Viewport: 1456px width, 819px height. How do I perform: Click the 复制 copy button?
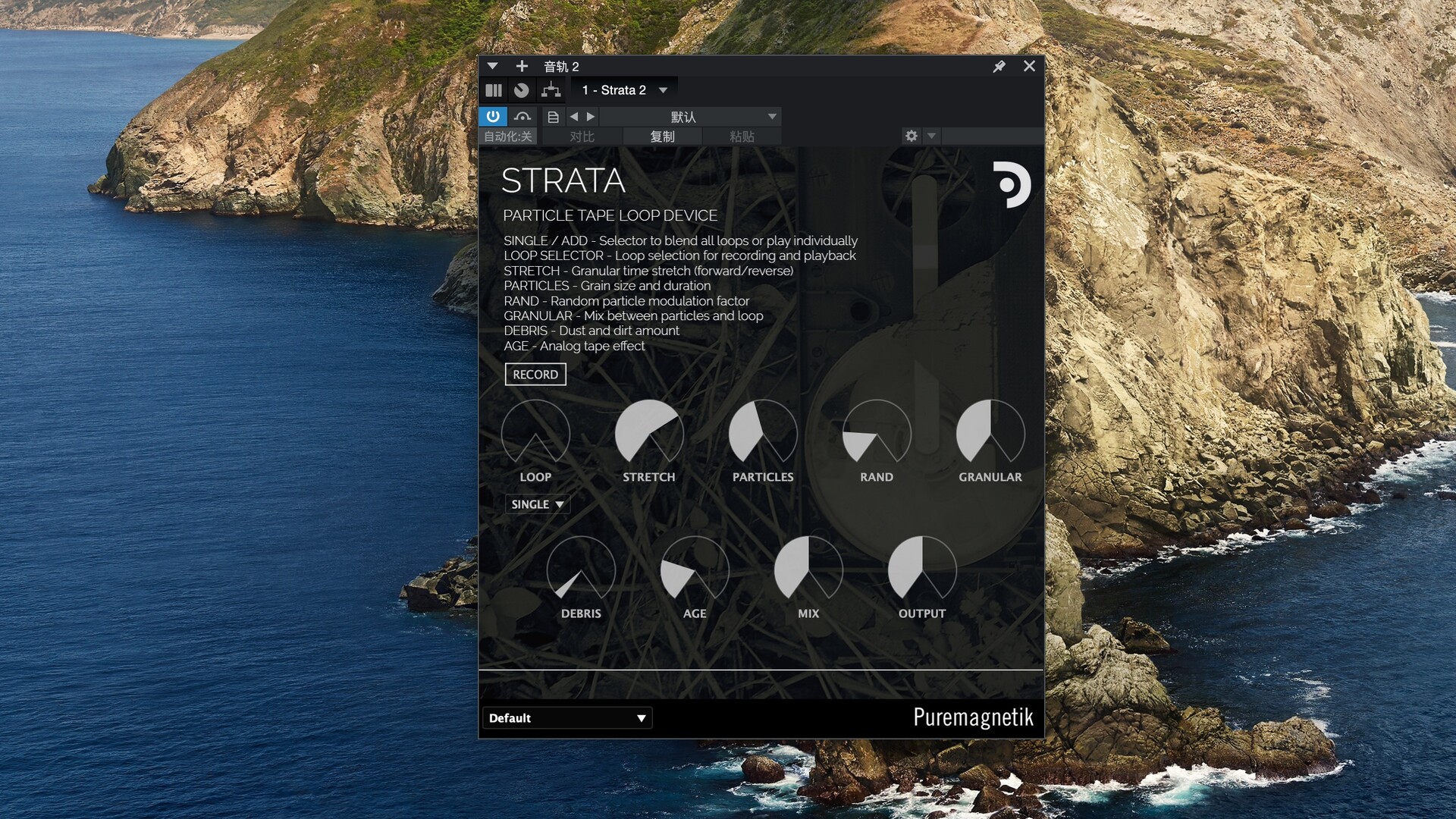(x=662, y=136)
